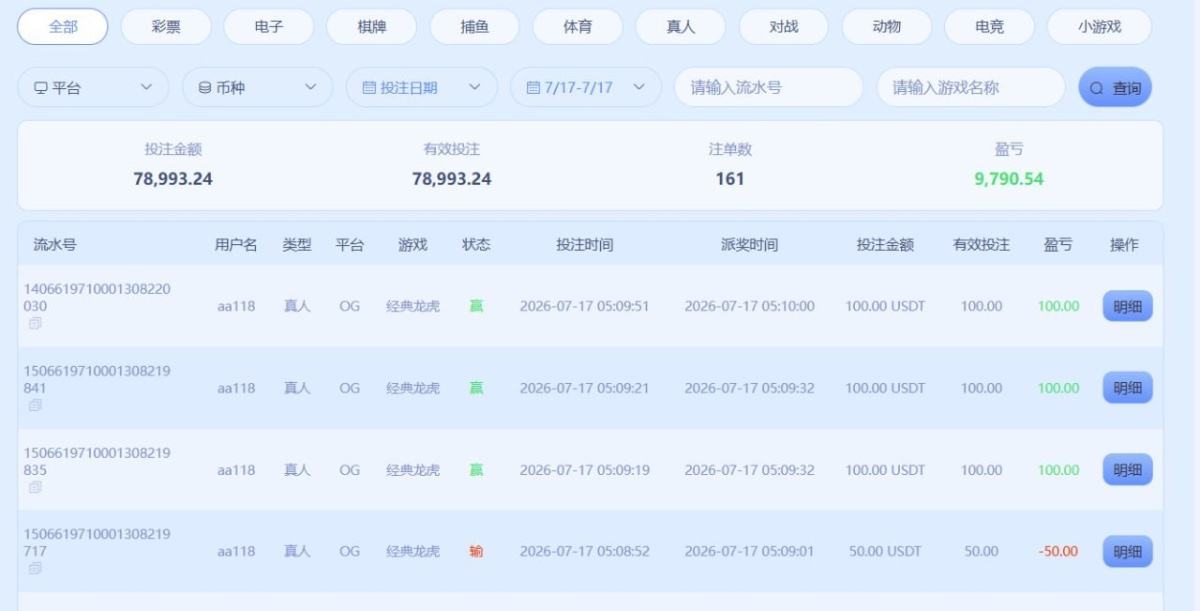Focus the 请输入游戏名称 input field

click(x=971, y=87)
